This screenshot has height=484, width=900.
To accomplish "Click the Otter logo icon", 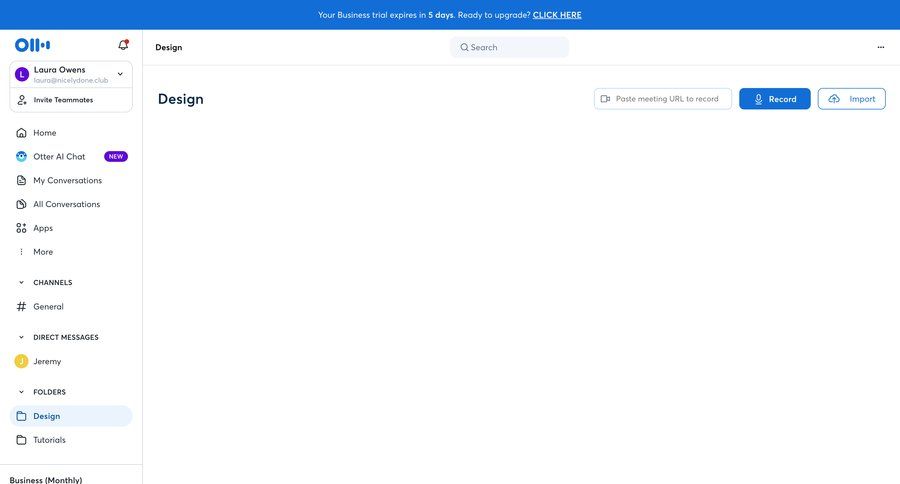I will [x=32, y=45].
